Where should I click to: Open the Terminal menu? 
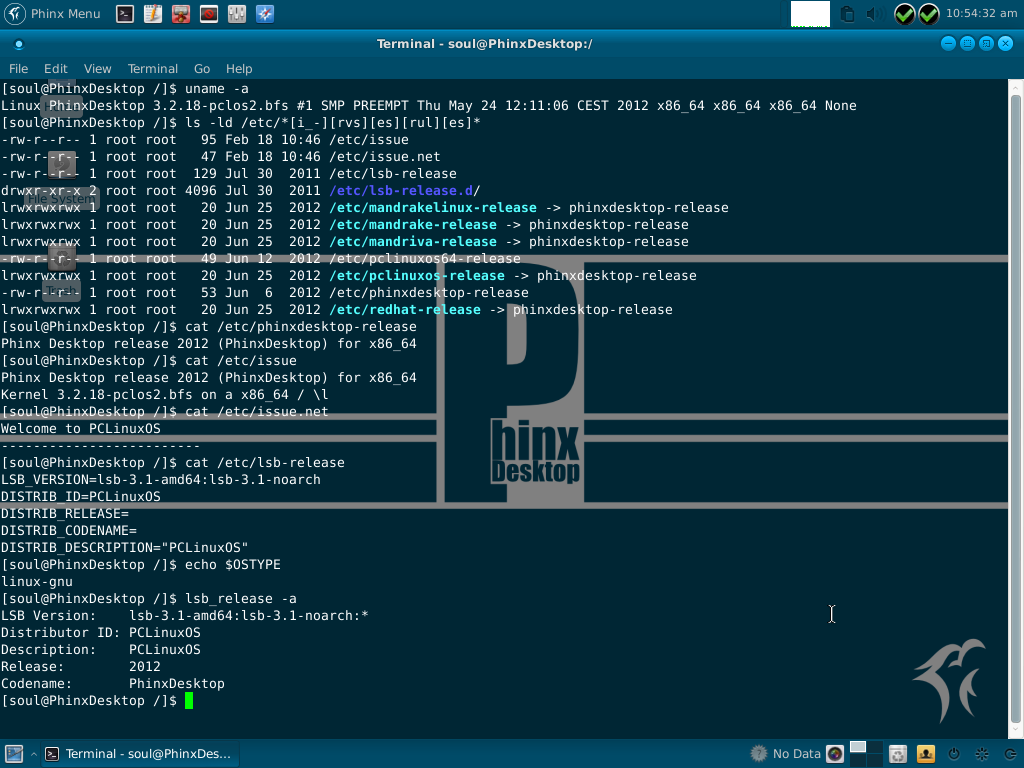pyautogui.click(x=153, y=69)
